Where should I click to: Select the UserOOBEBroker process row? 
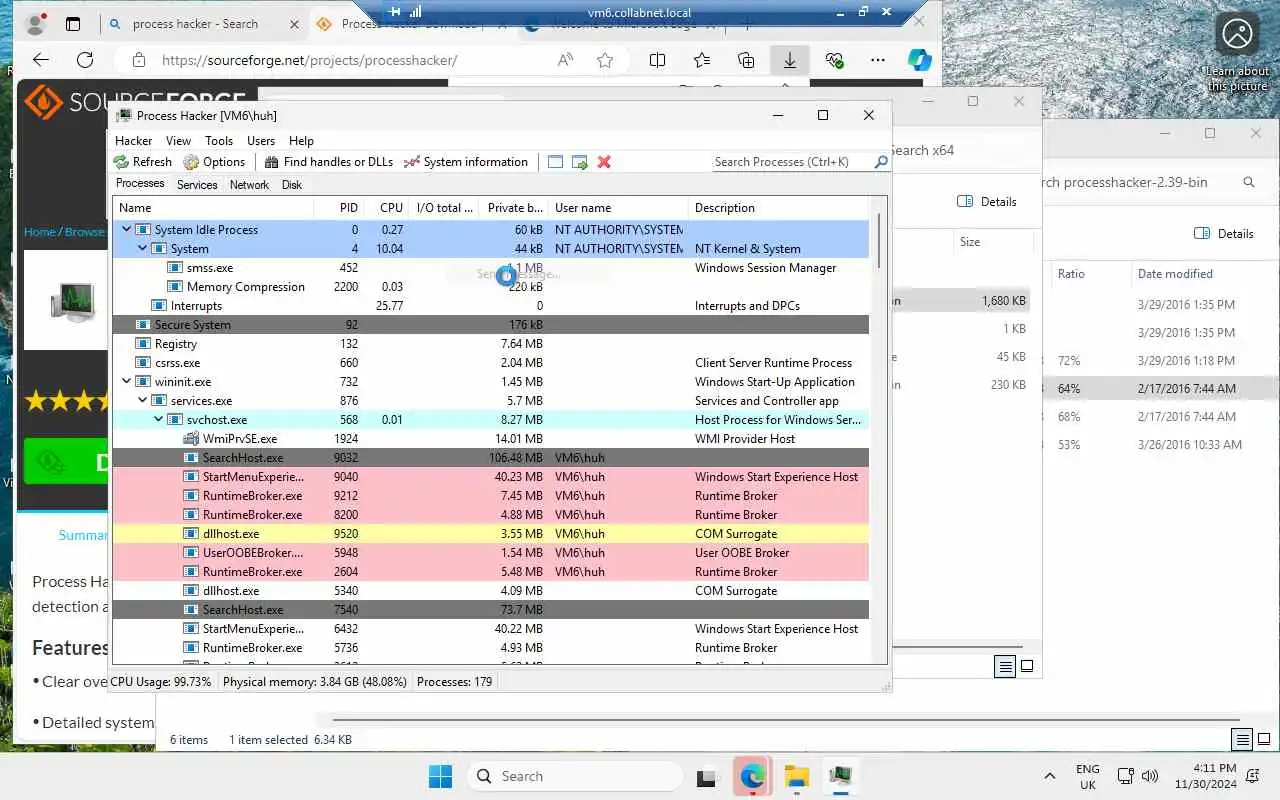(490, 553)
